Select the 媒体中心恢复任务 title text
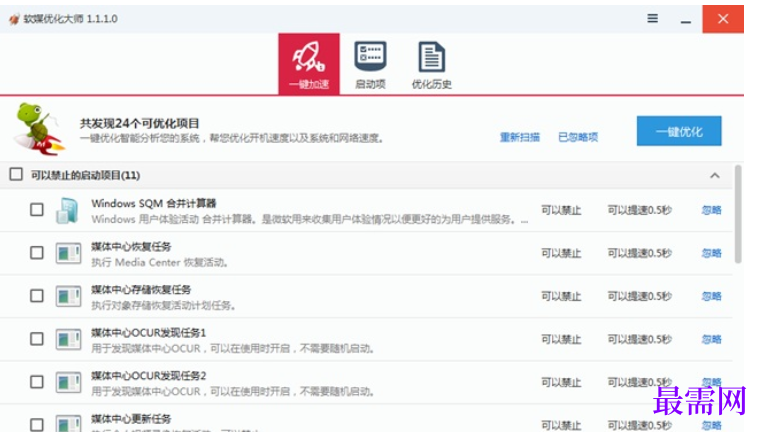 131,247
